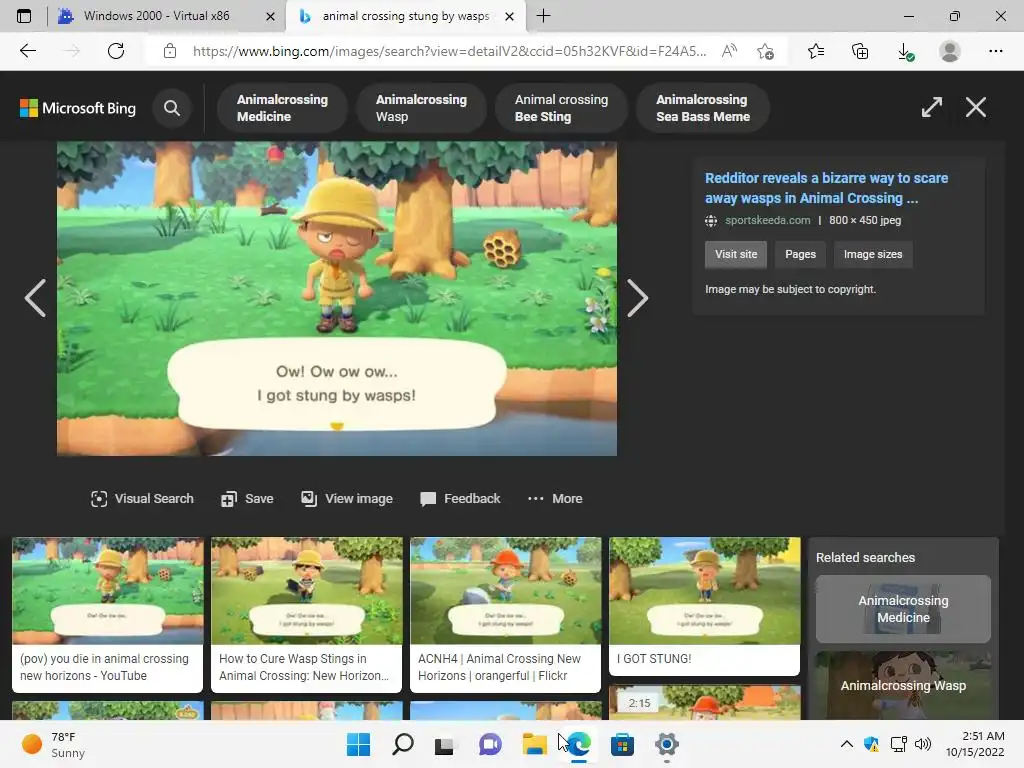Close the animal crossing search tab
Image resolution: width=1024 pixels, height=768 pixels.
pos(509,16)
